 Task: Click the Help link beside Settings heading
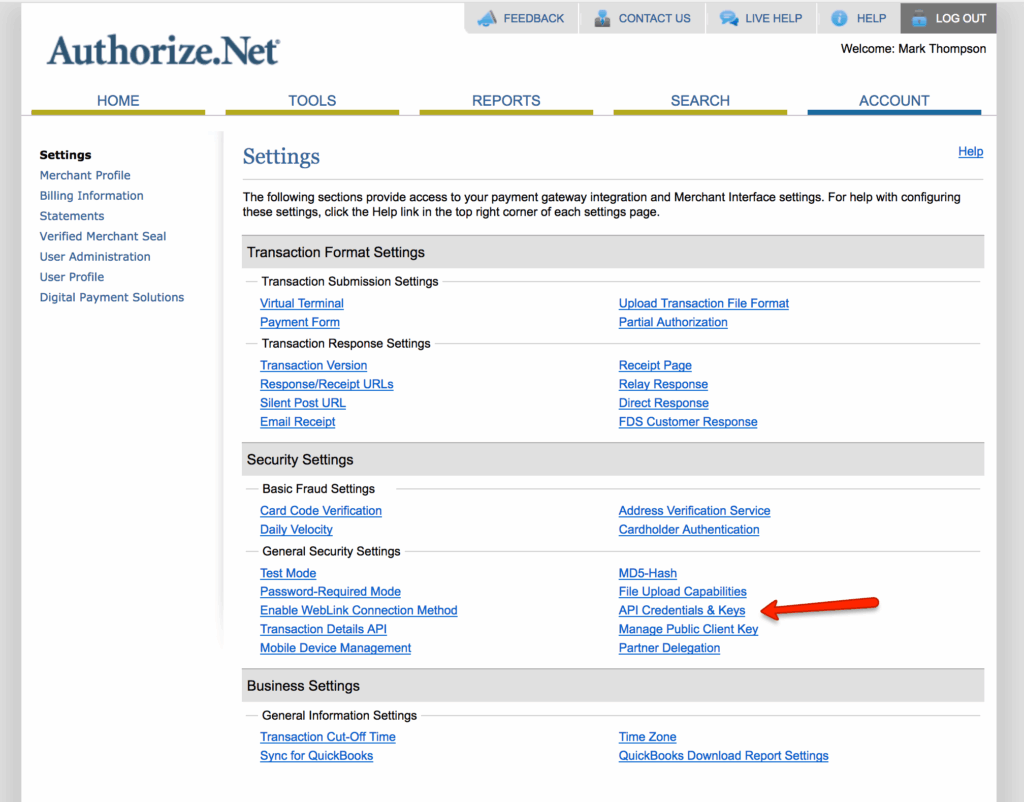[x=970, y=151]
